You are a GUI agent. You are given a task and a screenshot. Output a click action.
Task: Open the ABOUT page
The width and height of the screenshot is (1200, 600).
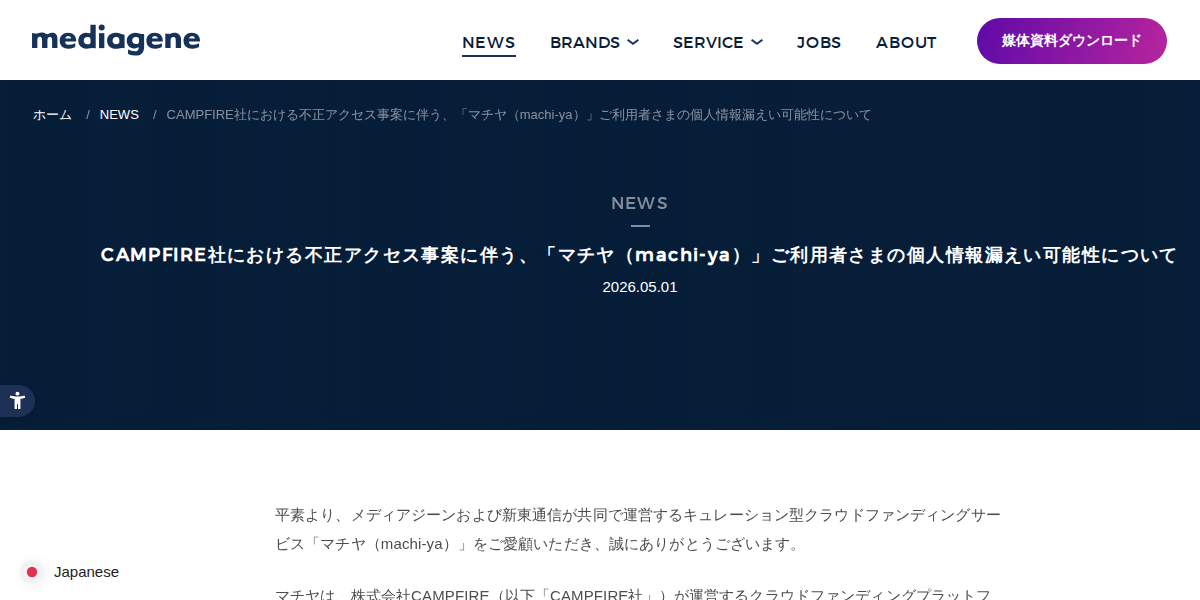pyautogui.click(x=906, y=42)
